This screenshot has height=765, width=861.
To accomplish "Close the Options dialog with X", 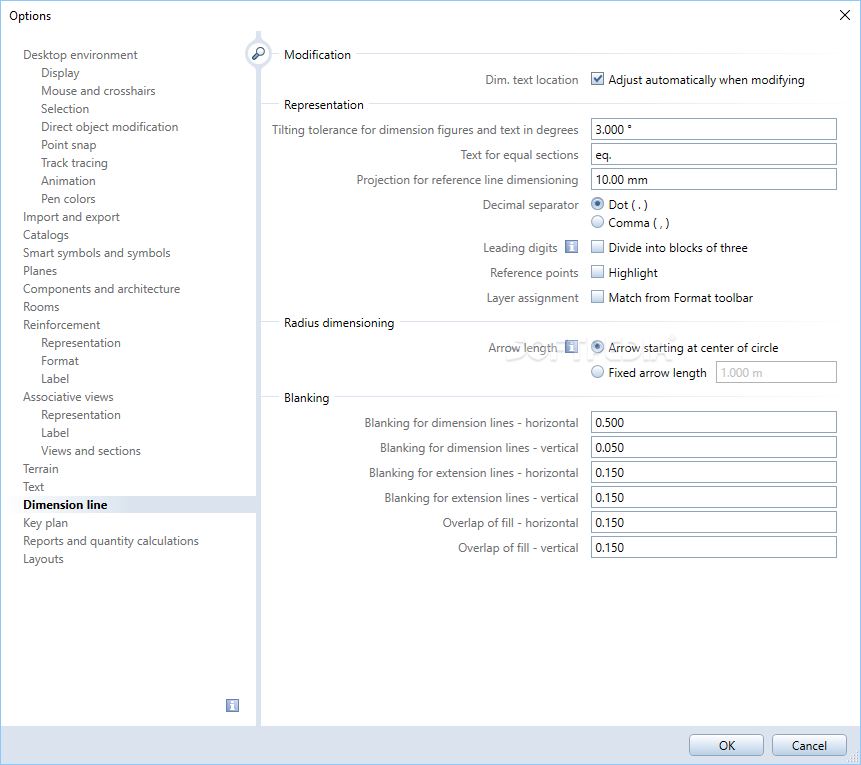I will click(845, 15).
